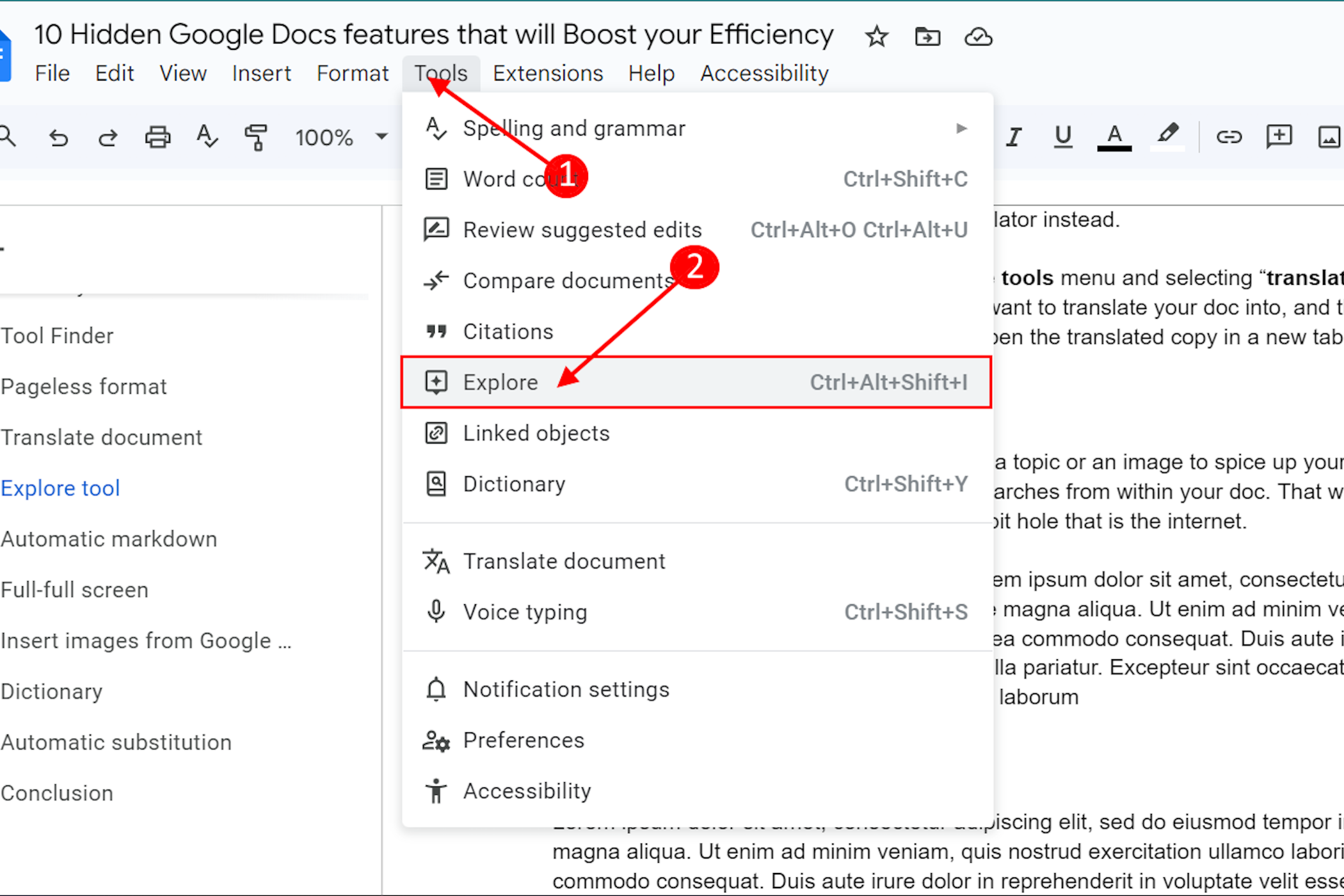Select the paint format roller icon
Image resolution: width=1344 pixels, height=896 pixels.
point(256,138)
